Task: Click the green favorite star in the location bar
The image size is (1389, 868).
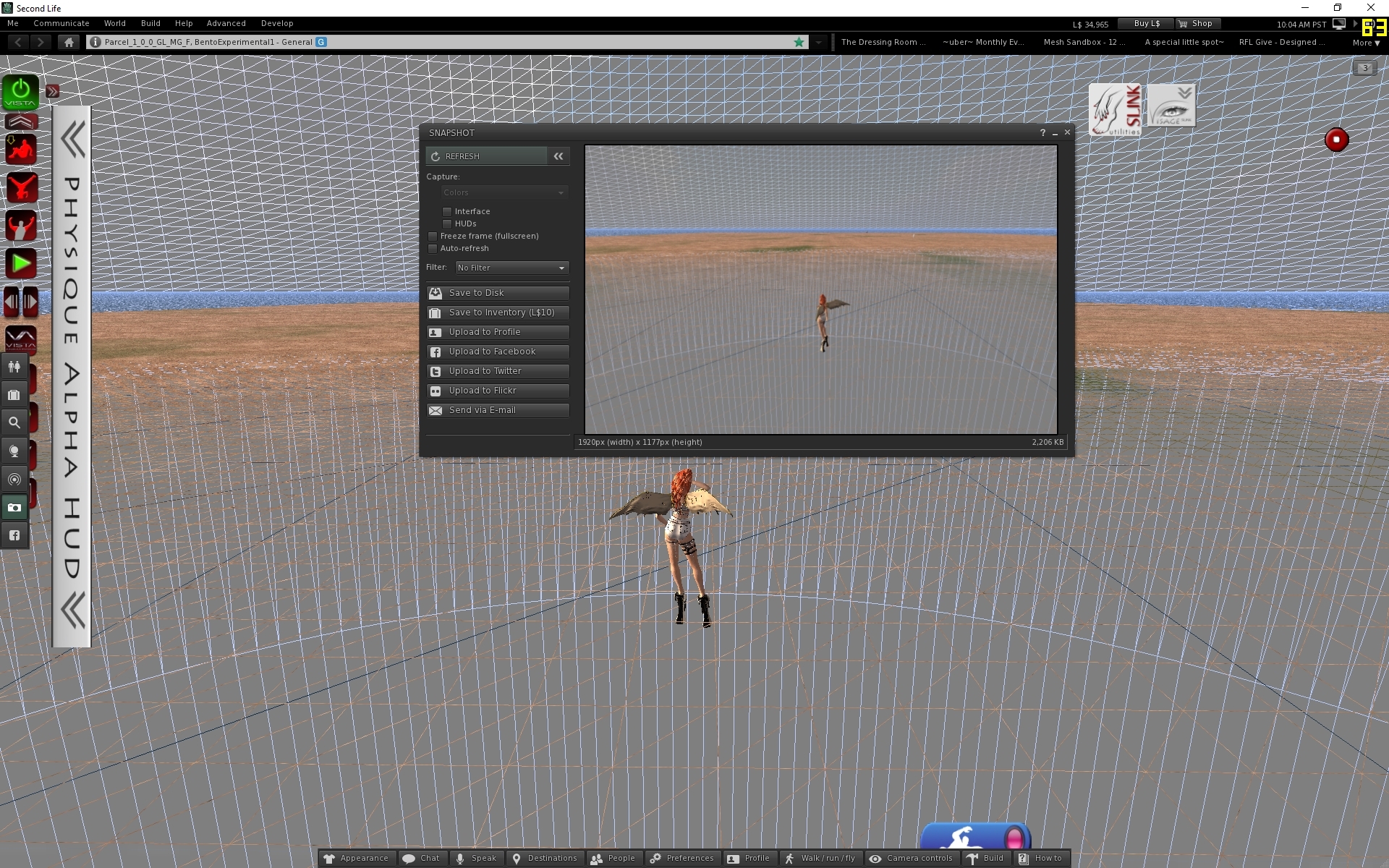Action: [x=799, y=42]
